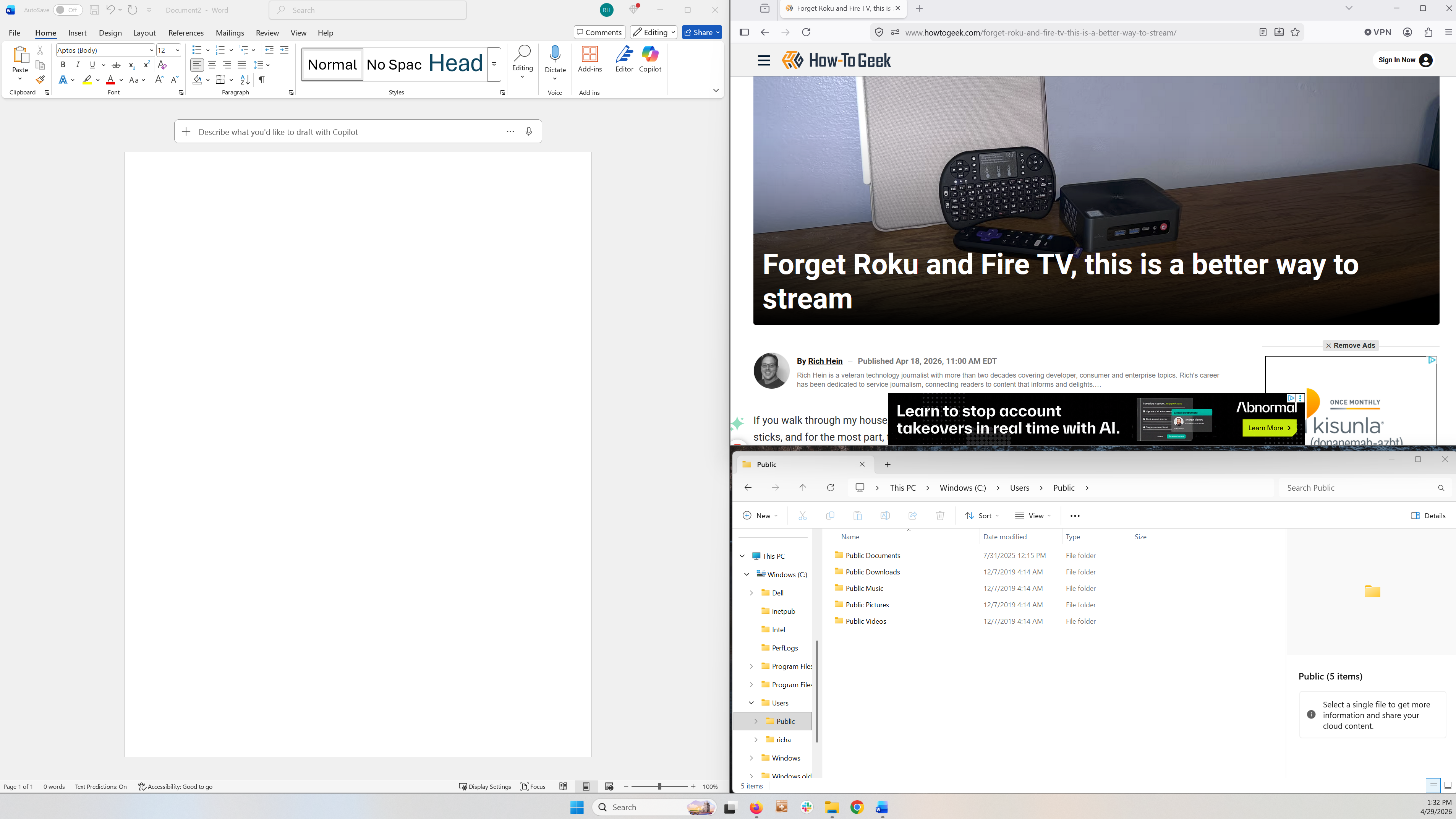Open the font name dropdown Aptos (Body)
Screen dimensions: 1456x819
(x=151, y=50)
